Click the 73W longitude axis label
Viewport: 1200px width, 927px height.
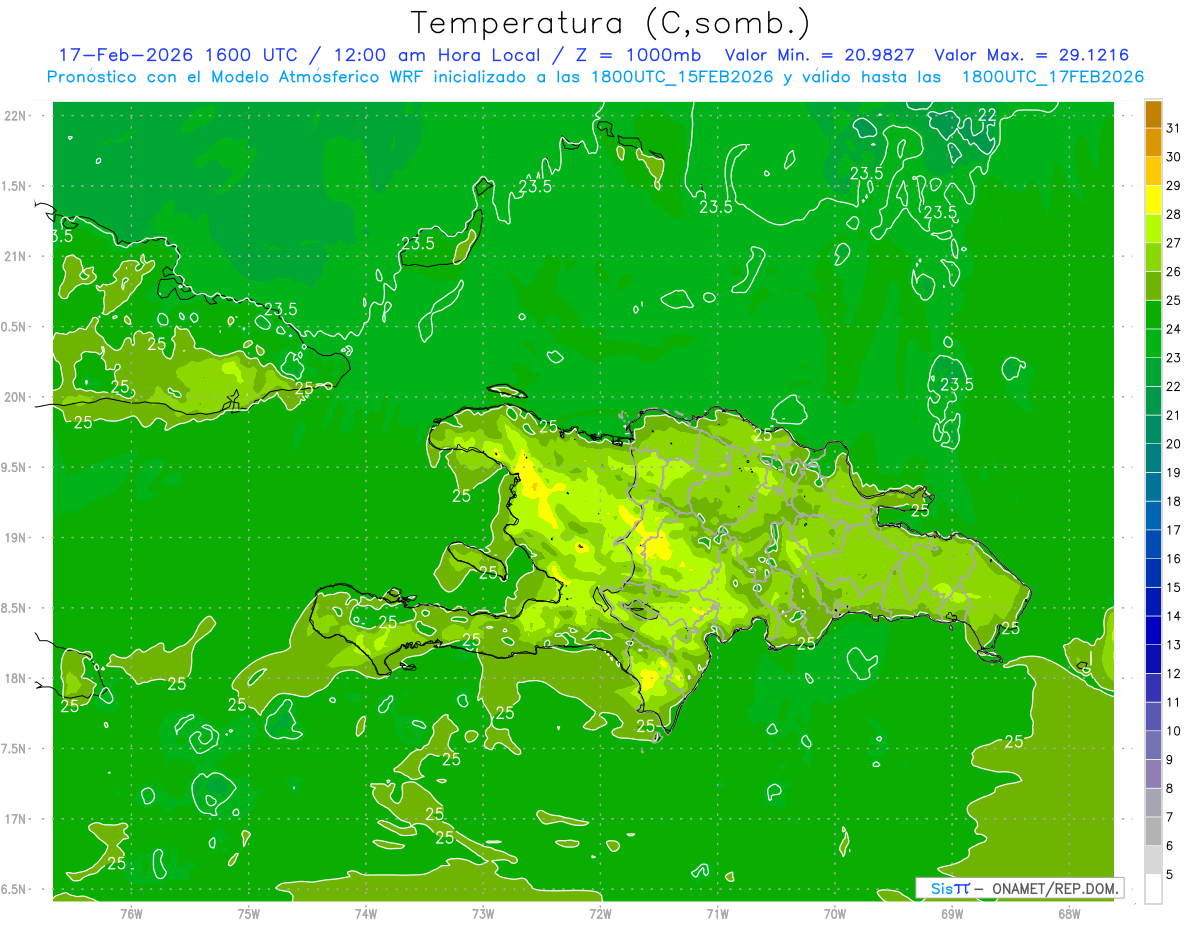pyautogui.click(x=483, y=913)
